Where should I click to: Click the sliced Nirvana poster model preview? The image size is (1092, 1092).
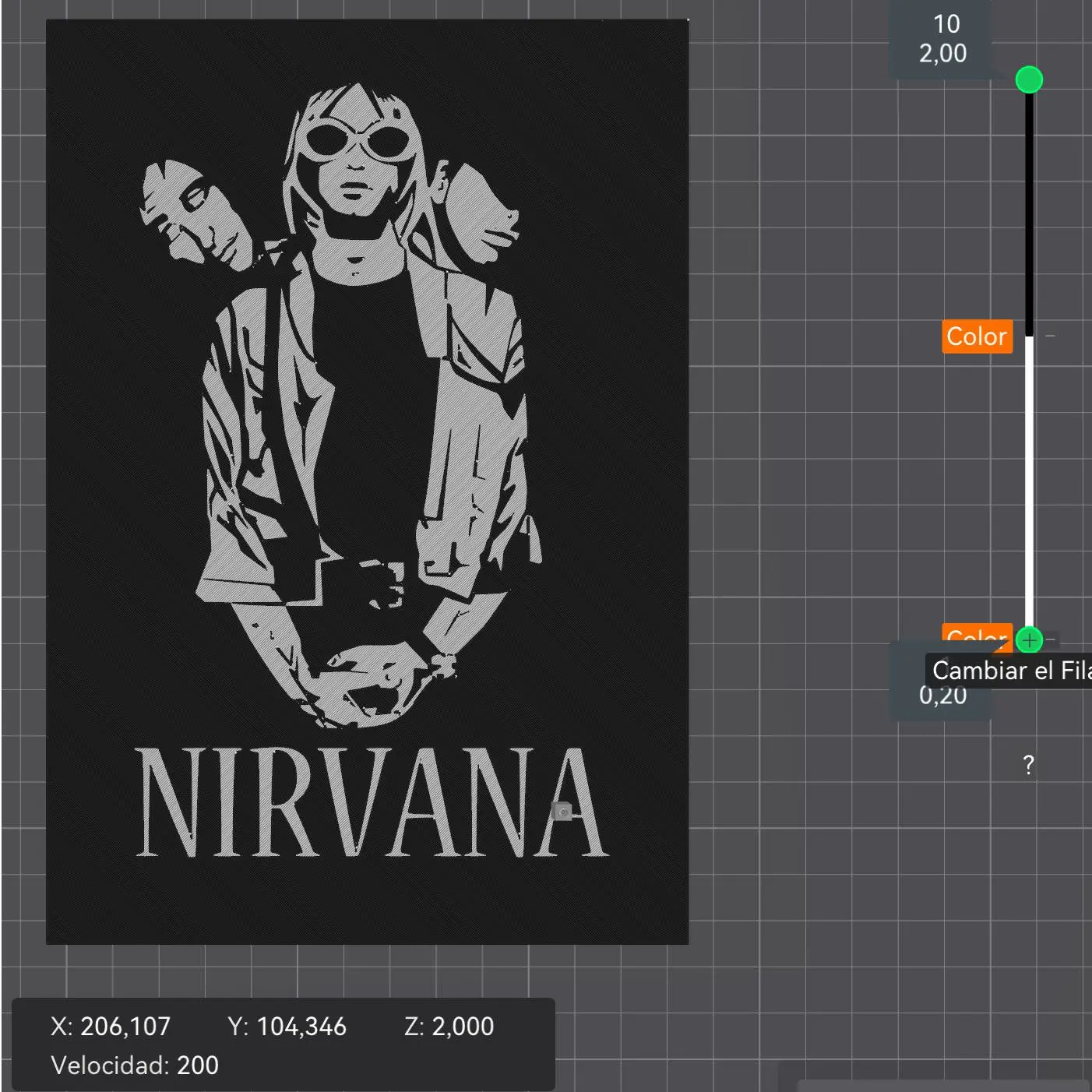[367, 481]
